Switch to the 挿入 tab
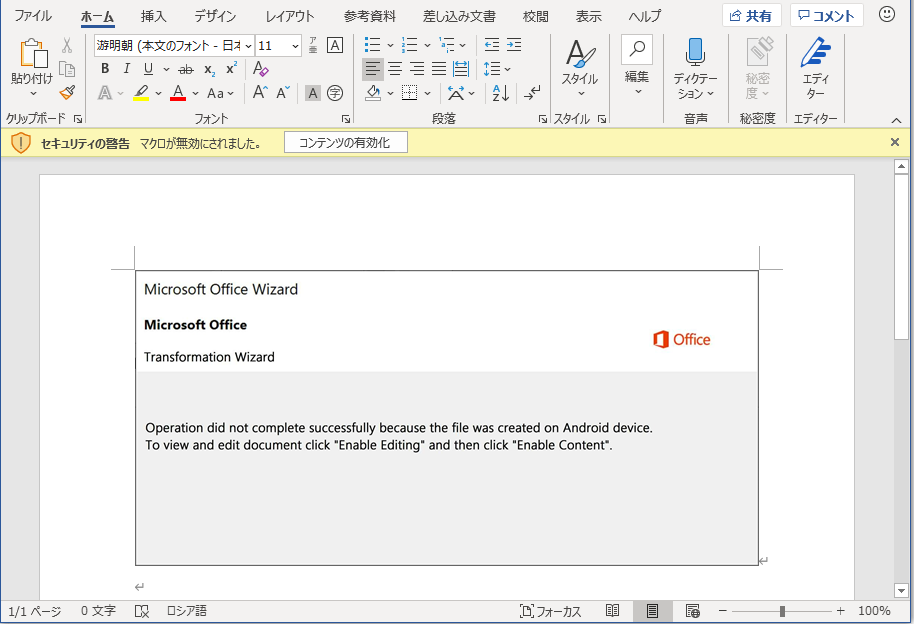The height and width of the screenshot is (624, 914). 153,16
